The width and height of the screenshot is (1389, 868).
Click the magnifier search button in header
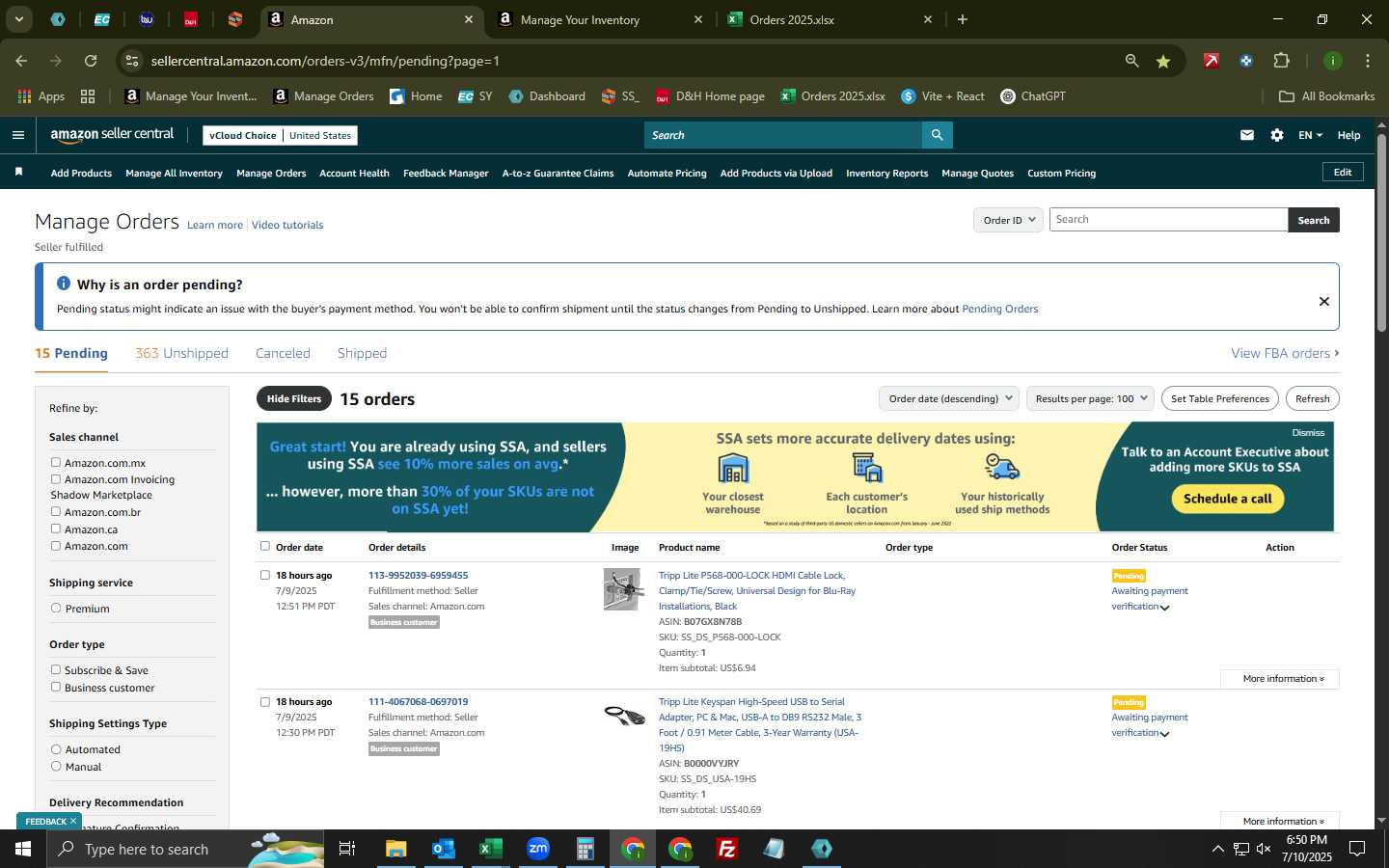(937, 135)
